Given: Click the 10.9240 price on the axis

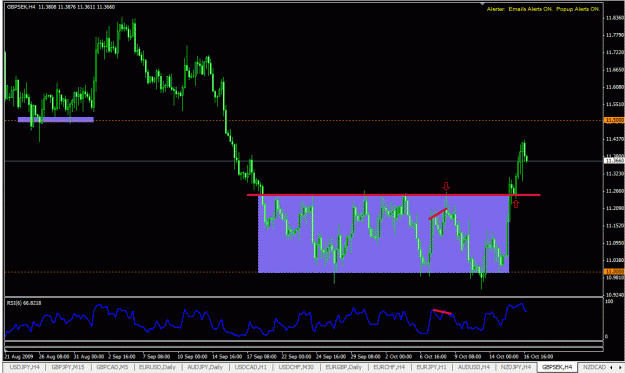Looking at the screenshot, I should 615,295.
